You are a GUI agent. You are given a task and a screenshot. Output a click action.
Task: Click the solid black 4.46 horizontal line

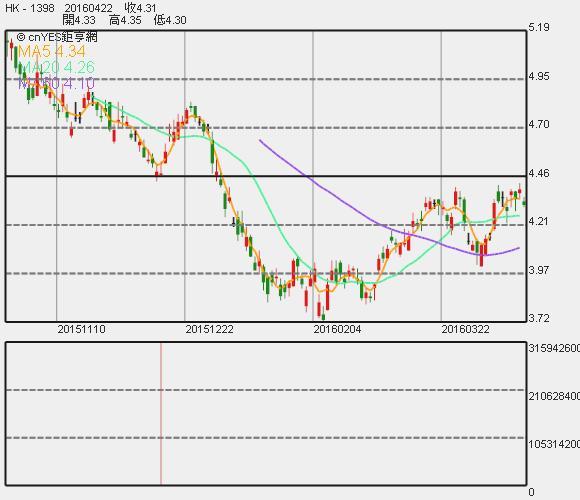[x=266, y=176]
